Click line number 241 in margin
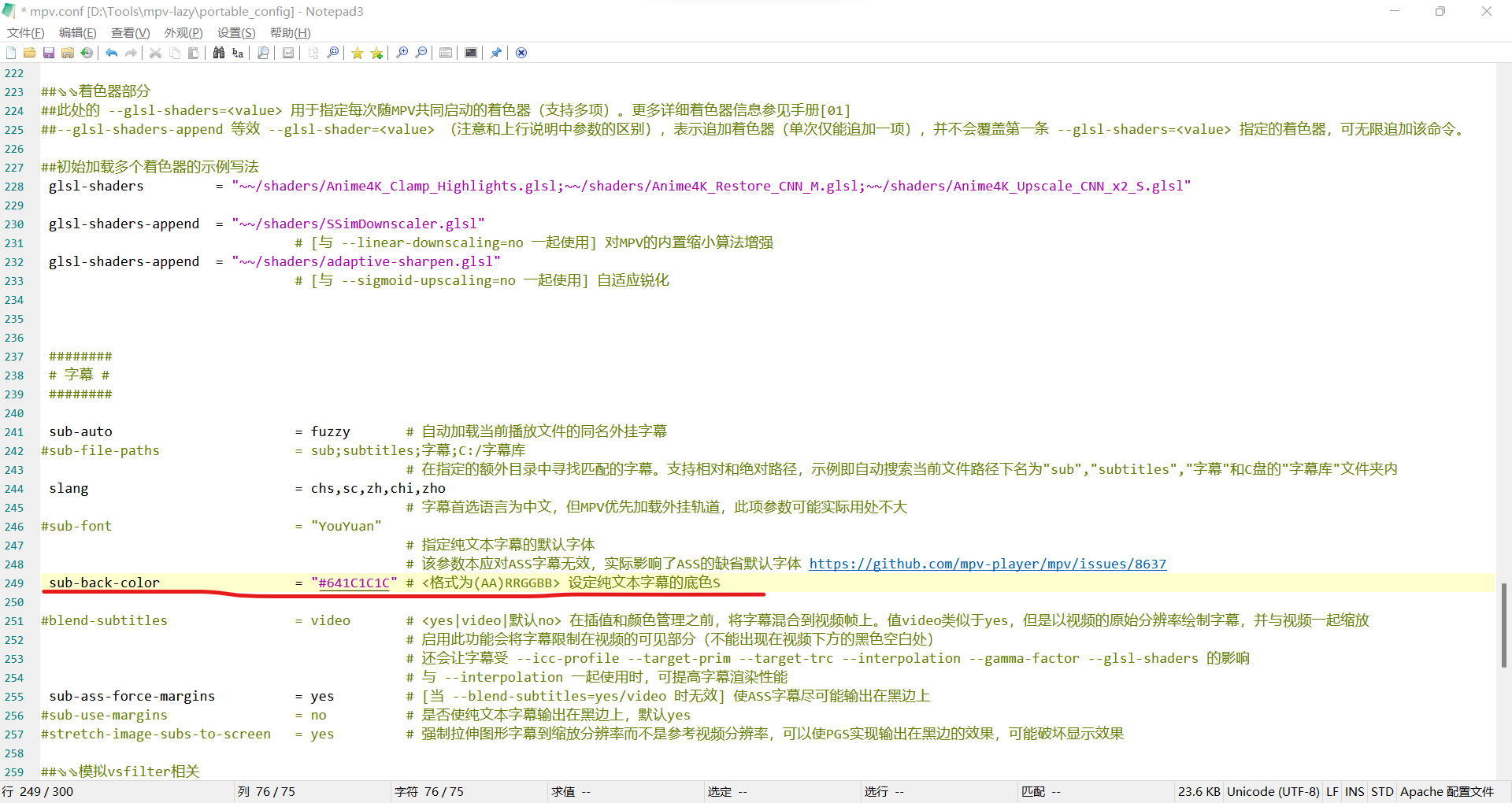The width and height of the screenshot is (1512, 803). tap(14, 432)
